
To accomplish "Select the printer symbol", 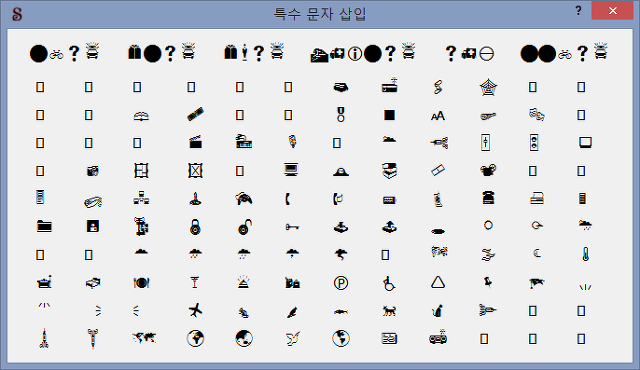I will [x=536, y=198].
